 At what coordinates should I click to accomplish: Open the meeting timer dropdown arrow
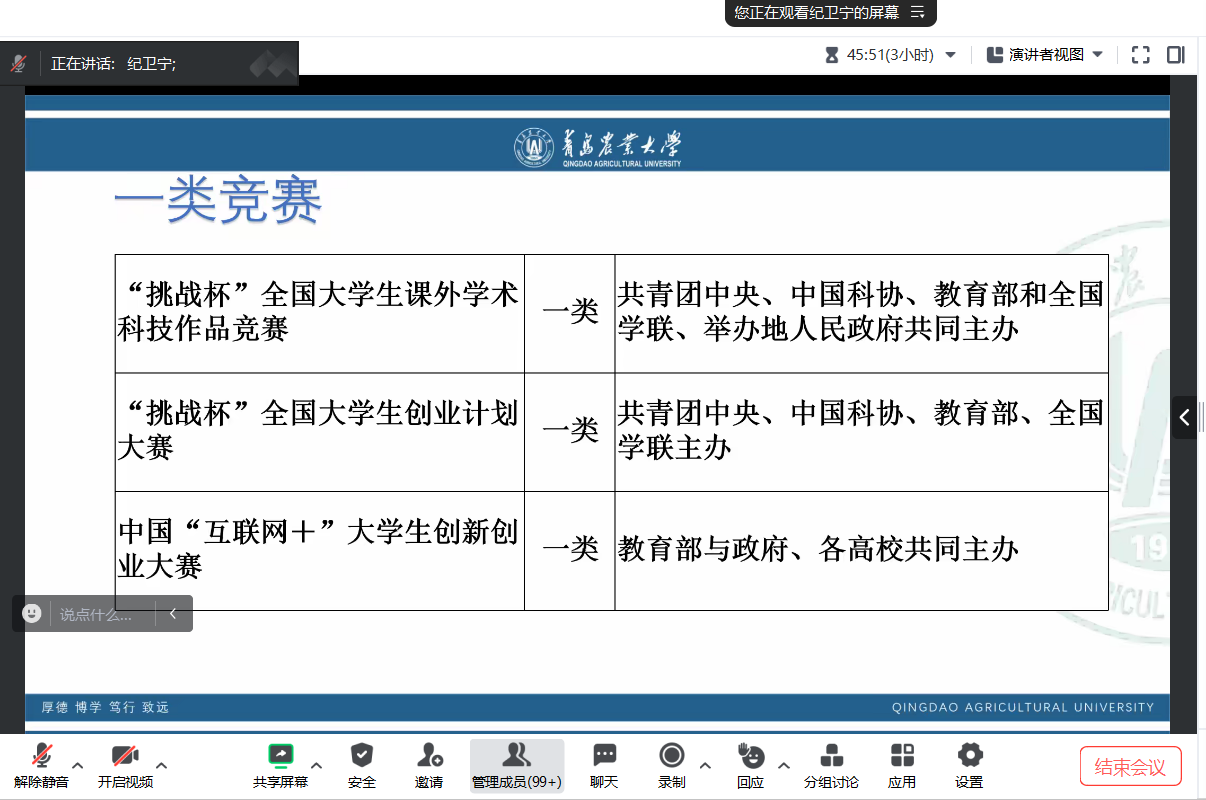[x=951, y=55]
